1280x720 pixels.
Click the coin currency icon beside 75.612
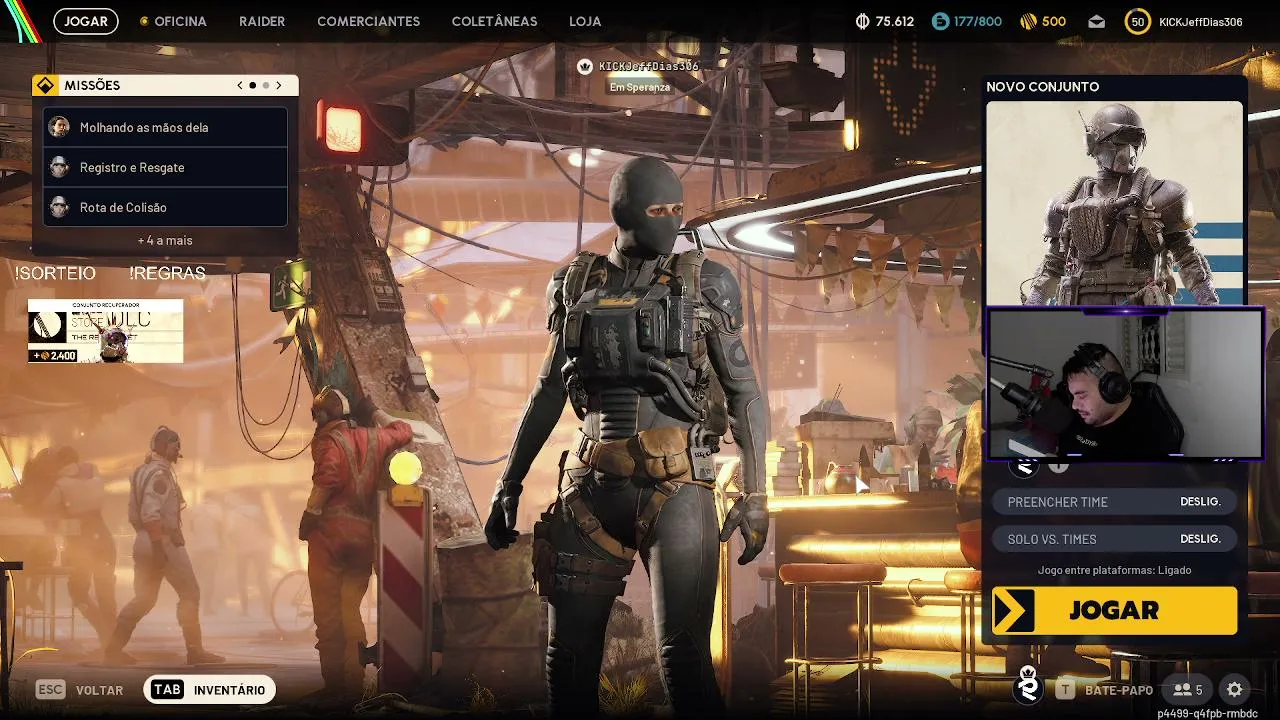863,21
